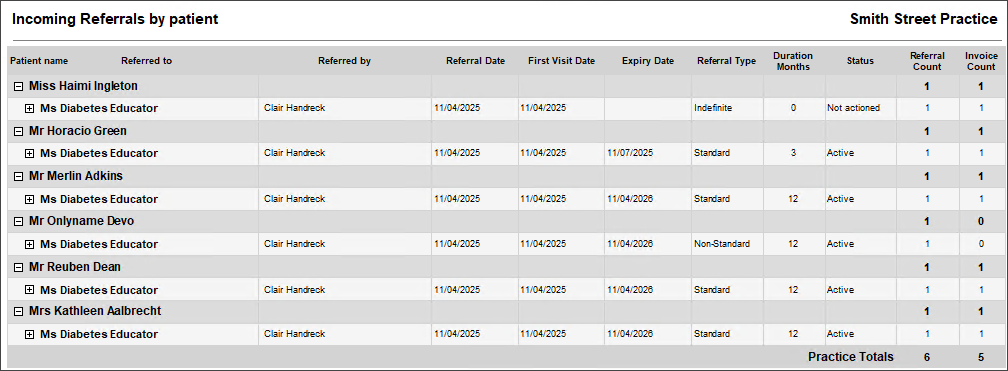Collapse the Mr Horacio Green group
1008x371 pixels.
coord(19,131)
